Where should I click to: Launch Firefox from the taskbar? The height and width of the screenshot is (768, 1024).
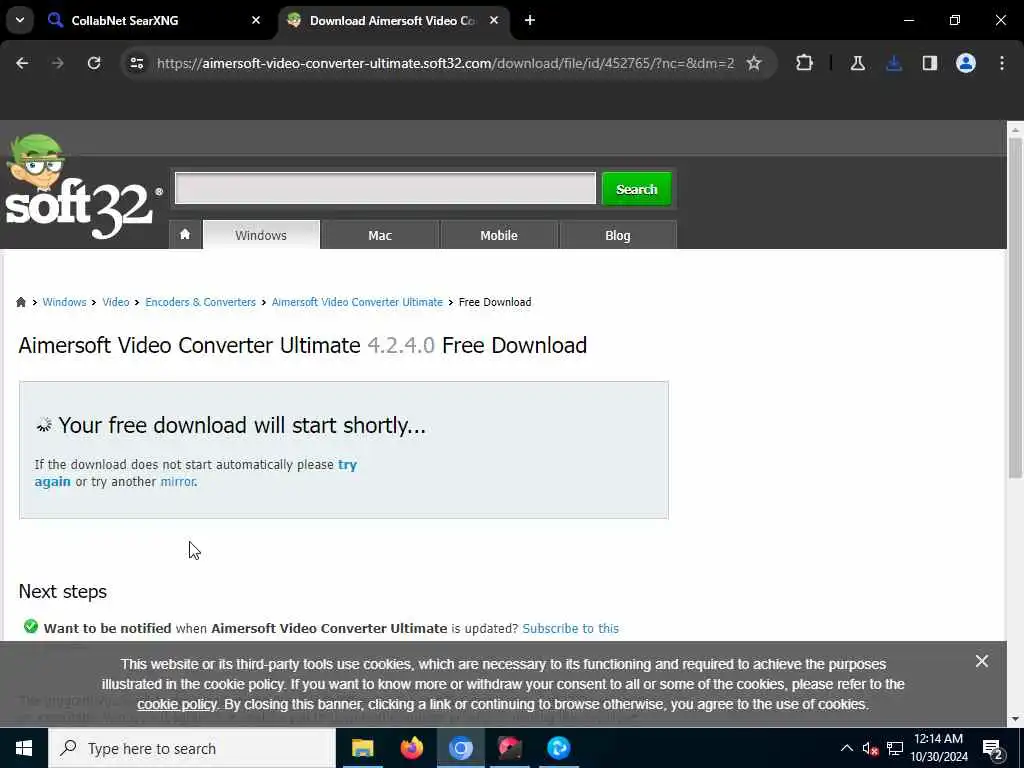(411, 748)
